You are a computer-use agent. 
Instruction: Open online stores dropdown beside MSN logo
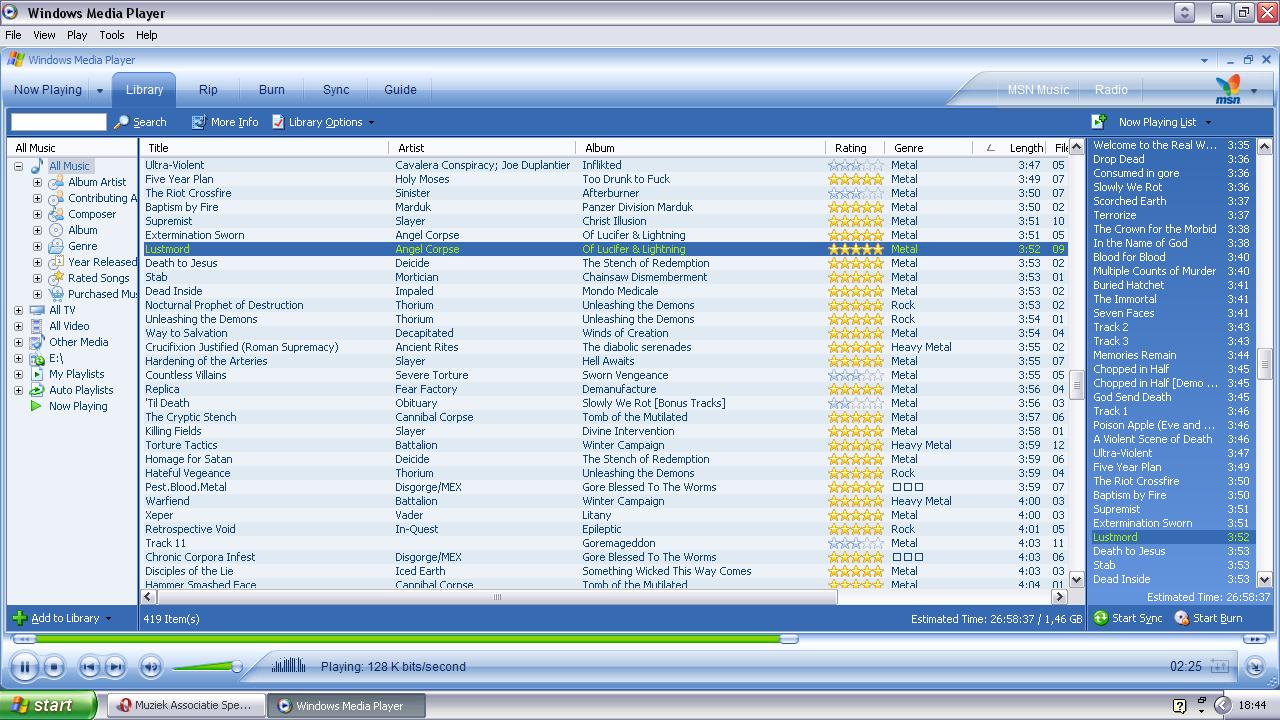tap(1254, 91)
